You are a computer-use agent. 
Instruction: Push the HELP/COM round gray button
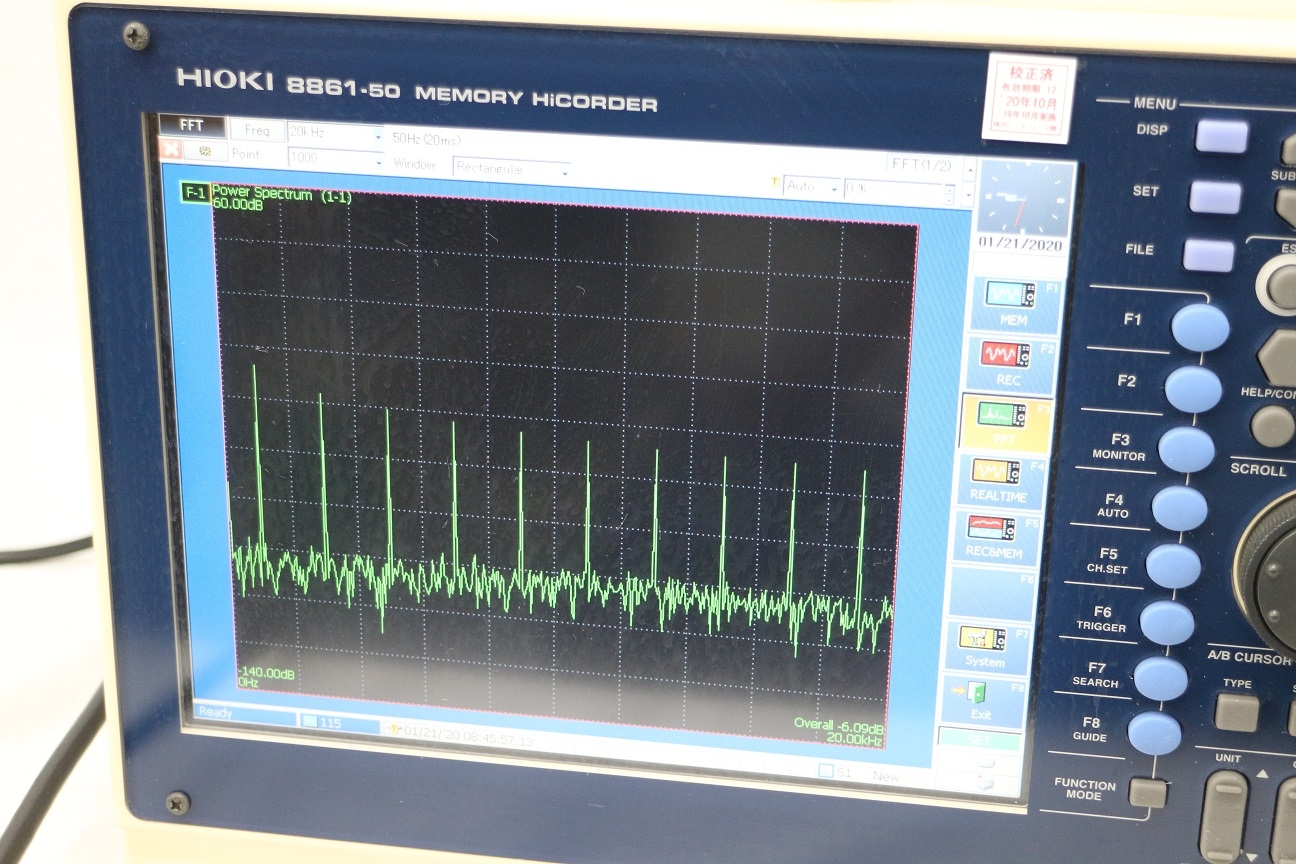tap(1273, 426)
